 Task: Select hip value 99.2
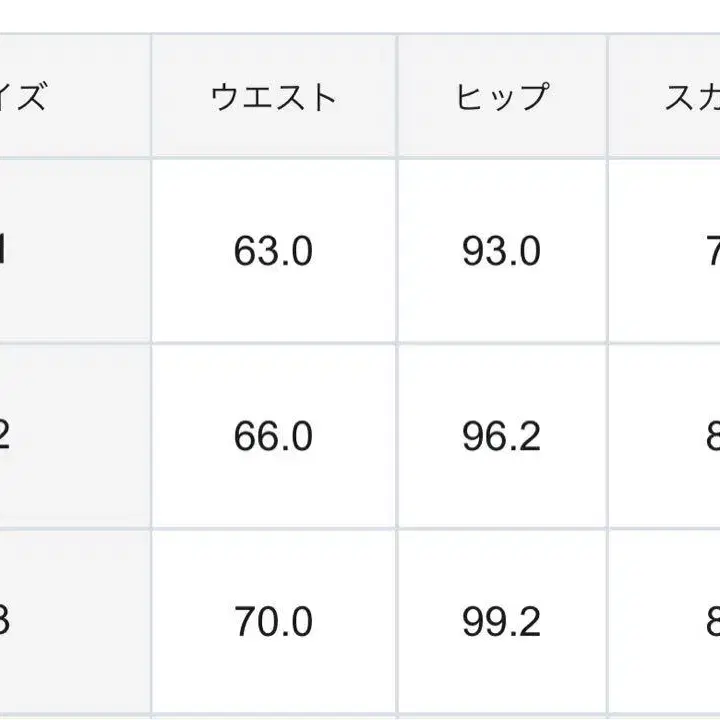pos(501,623)
